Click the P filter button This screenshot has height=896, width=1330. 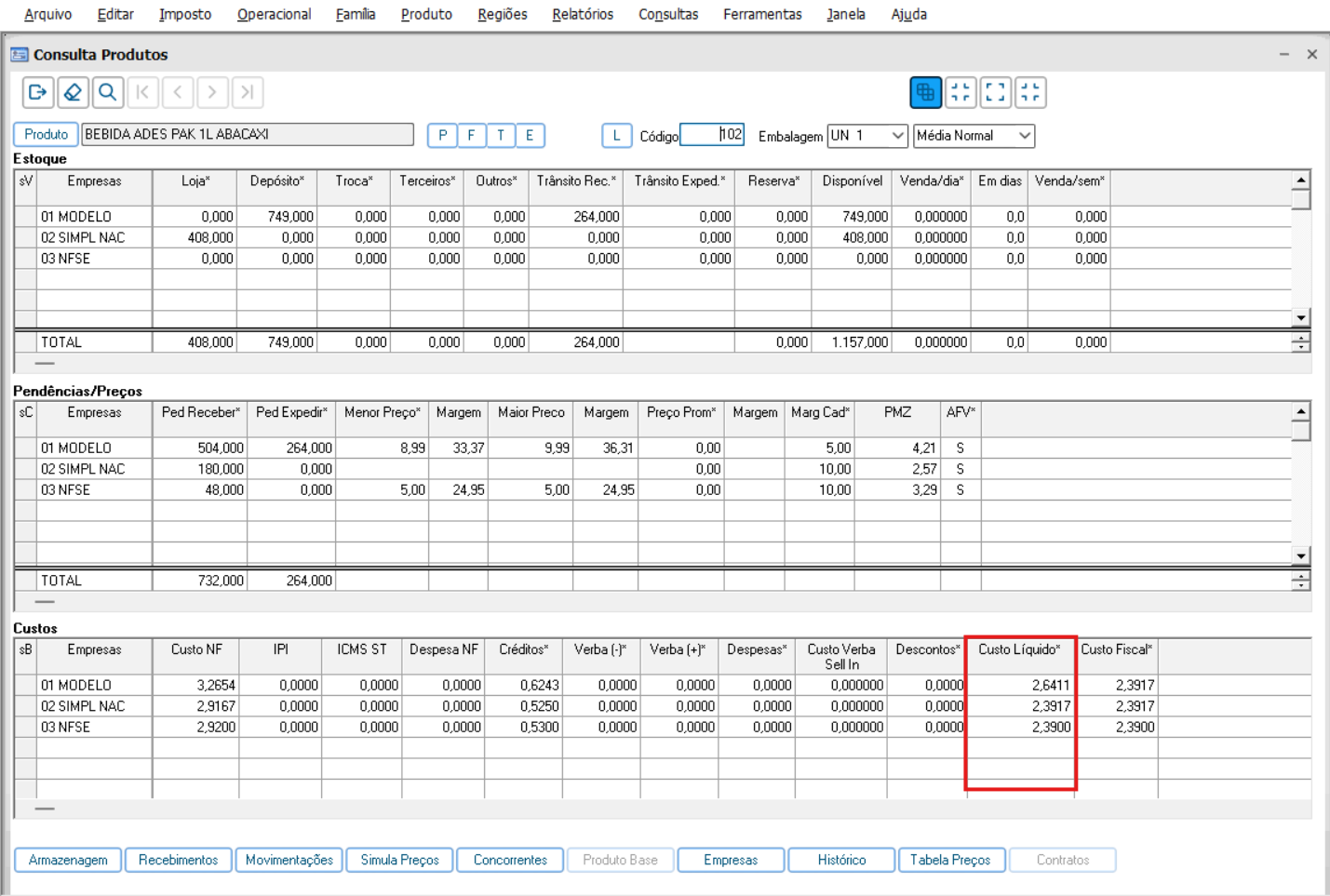442,136
